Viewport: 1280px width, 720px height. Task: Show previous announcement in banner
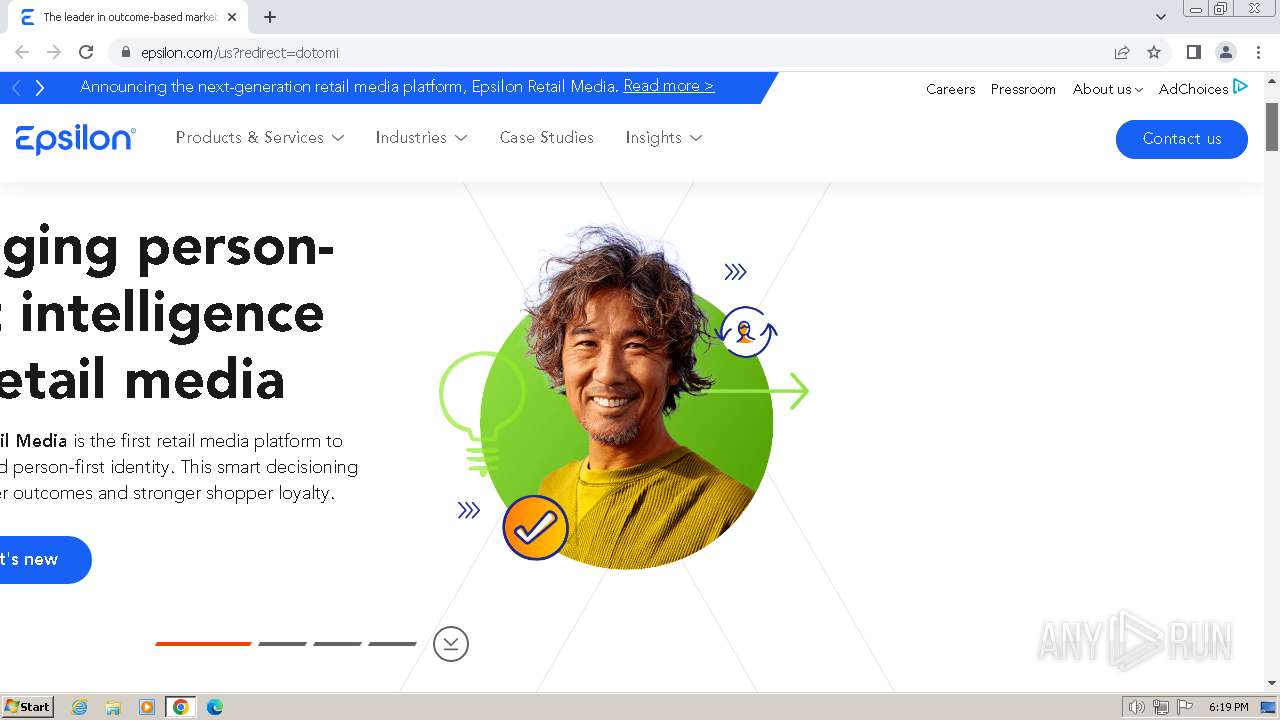16,88
